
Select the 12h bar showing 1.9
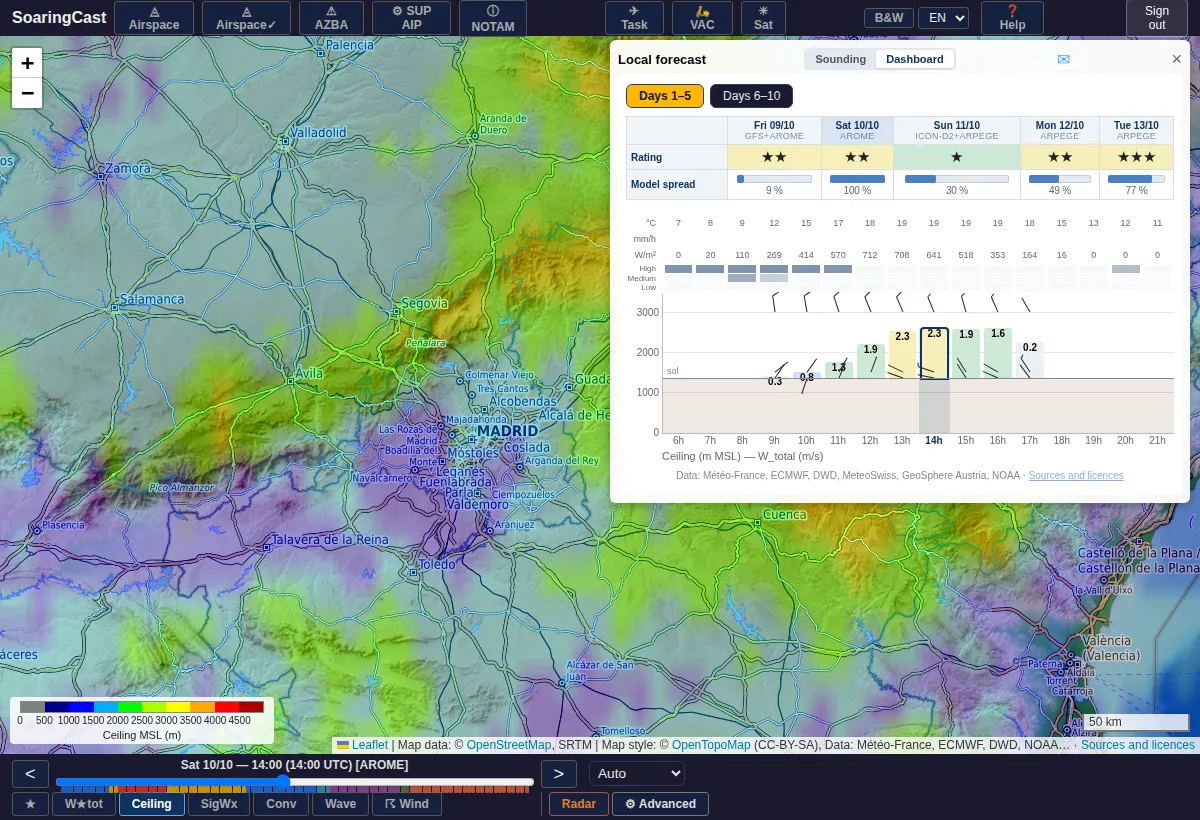(870, 361)
